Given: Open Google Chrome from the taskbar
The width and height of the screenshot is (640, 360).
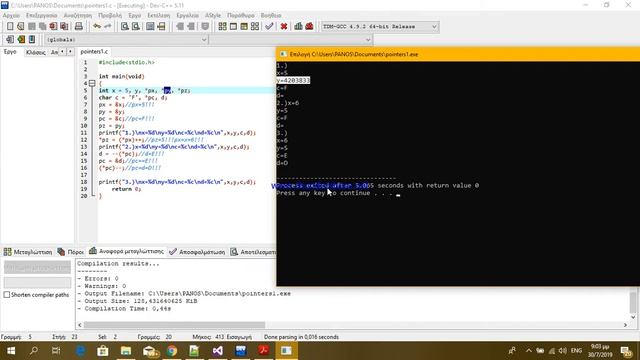Looking at the screenshot, I should coord(172,351).
